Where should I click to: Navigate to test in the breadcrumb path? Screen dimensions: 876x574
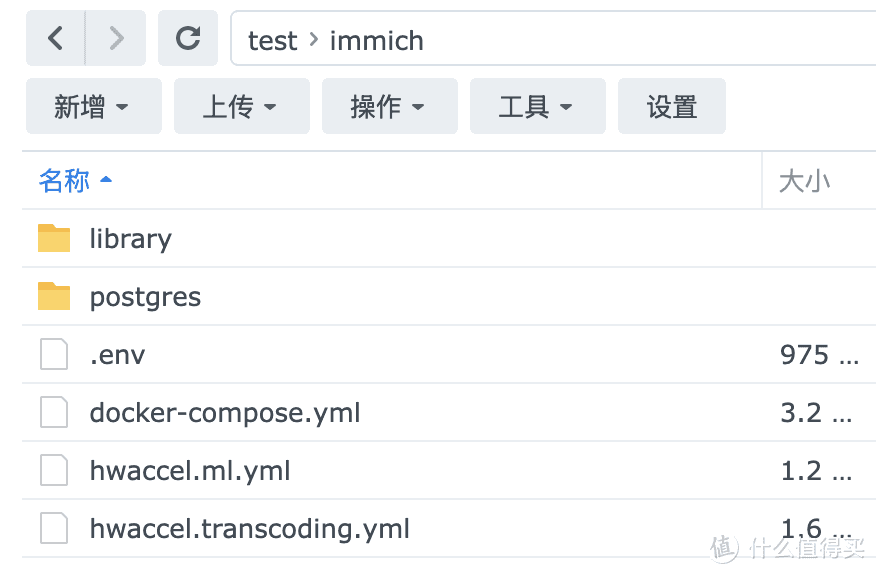[272, 41]
